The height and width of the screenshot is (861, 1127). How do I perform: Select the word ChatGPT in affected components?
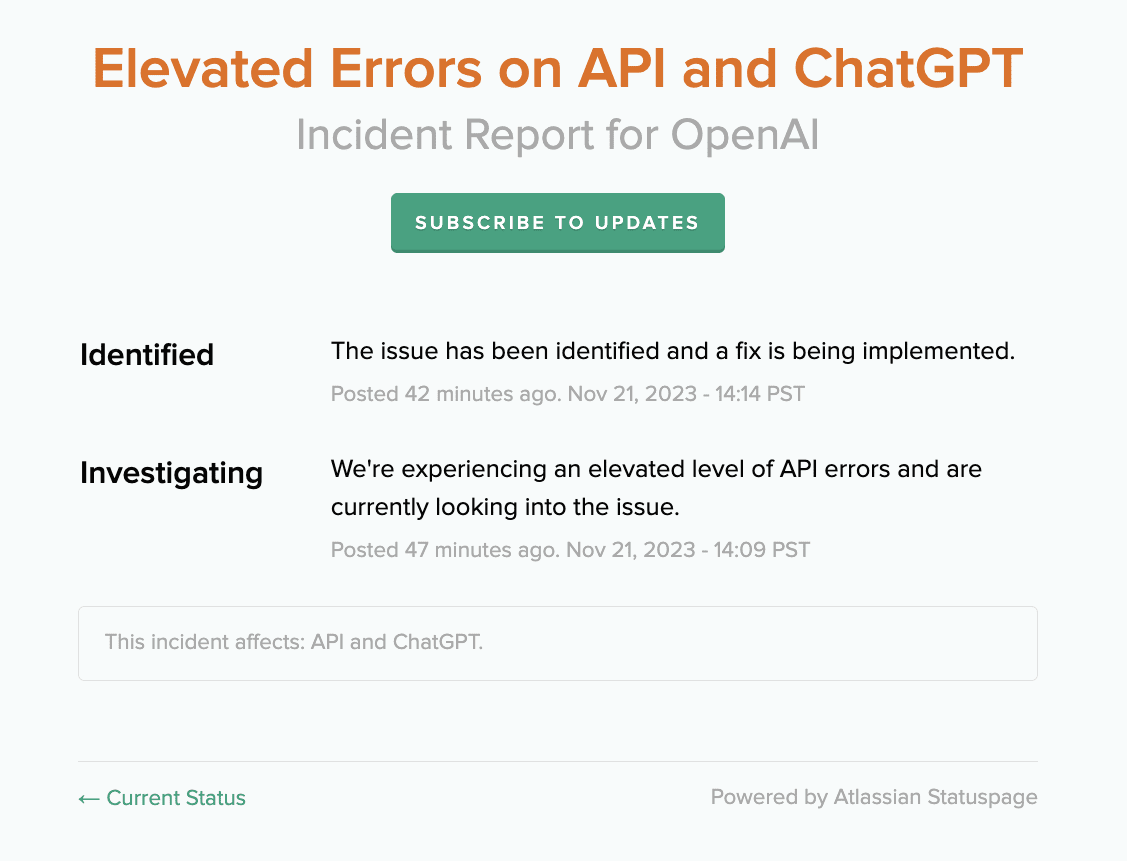pos(438,643)
